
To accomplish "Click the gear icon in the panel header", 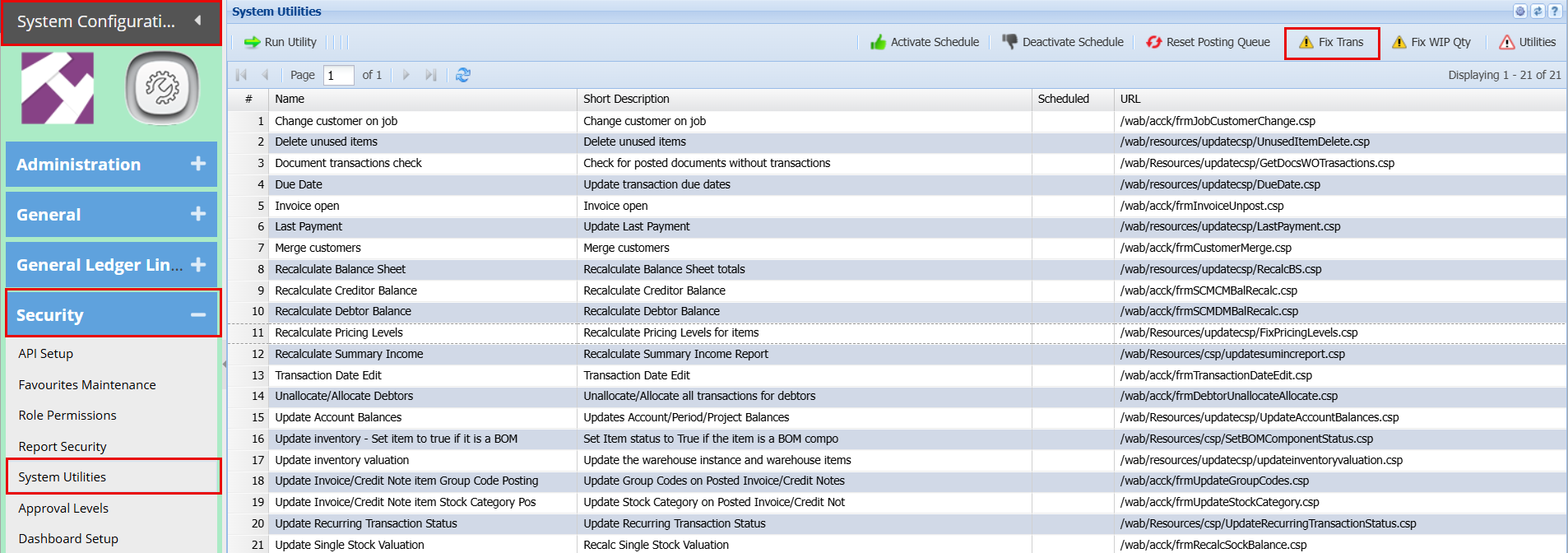I will 1520,12.
